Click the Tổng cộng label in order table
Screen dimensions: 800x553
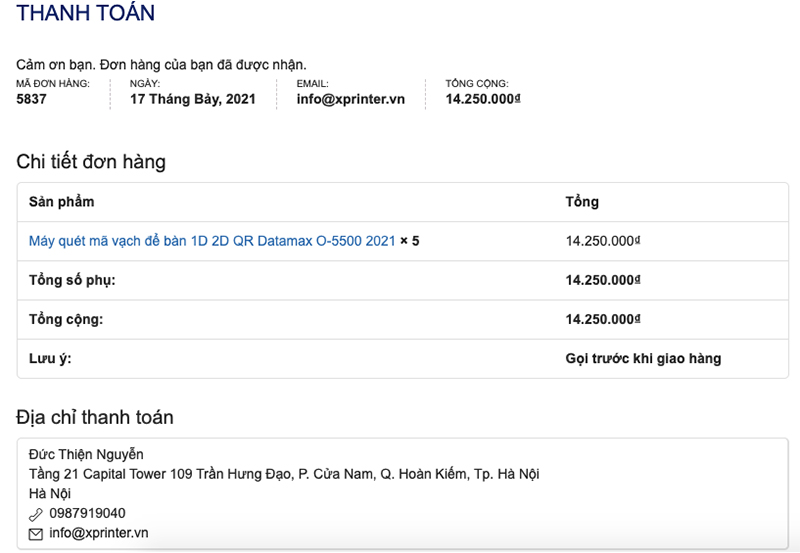tap(66, 319)
